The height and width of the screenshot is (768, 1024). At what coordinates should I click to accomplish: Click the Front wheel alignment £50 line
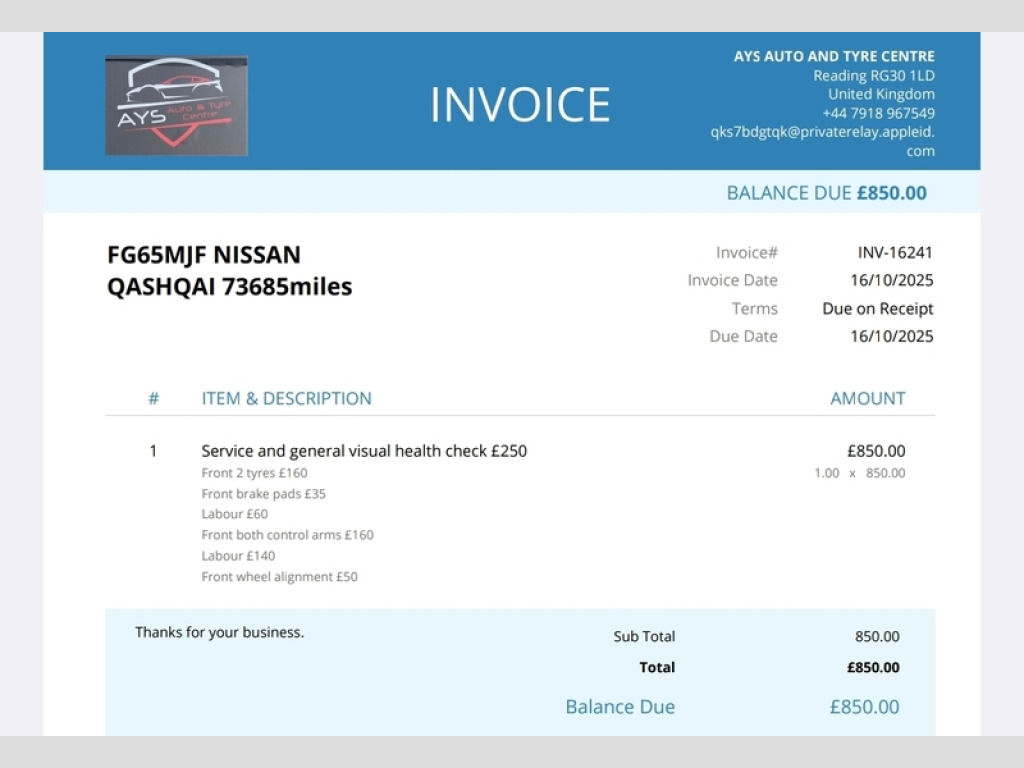click(x=279, y=577)
